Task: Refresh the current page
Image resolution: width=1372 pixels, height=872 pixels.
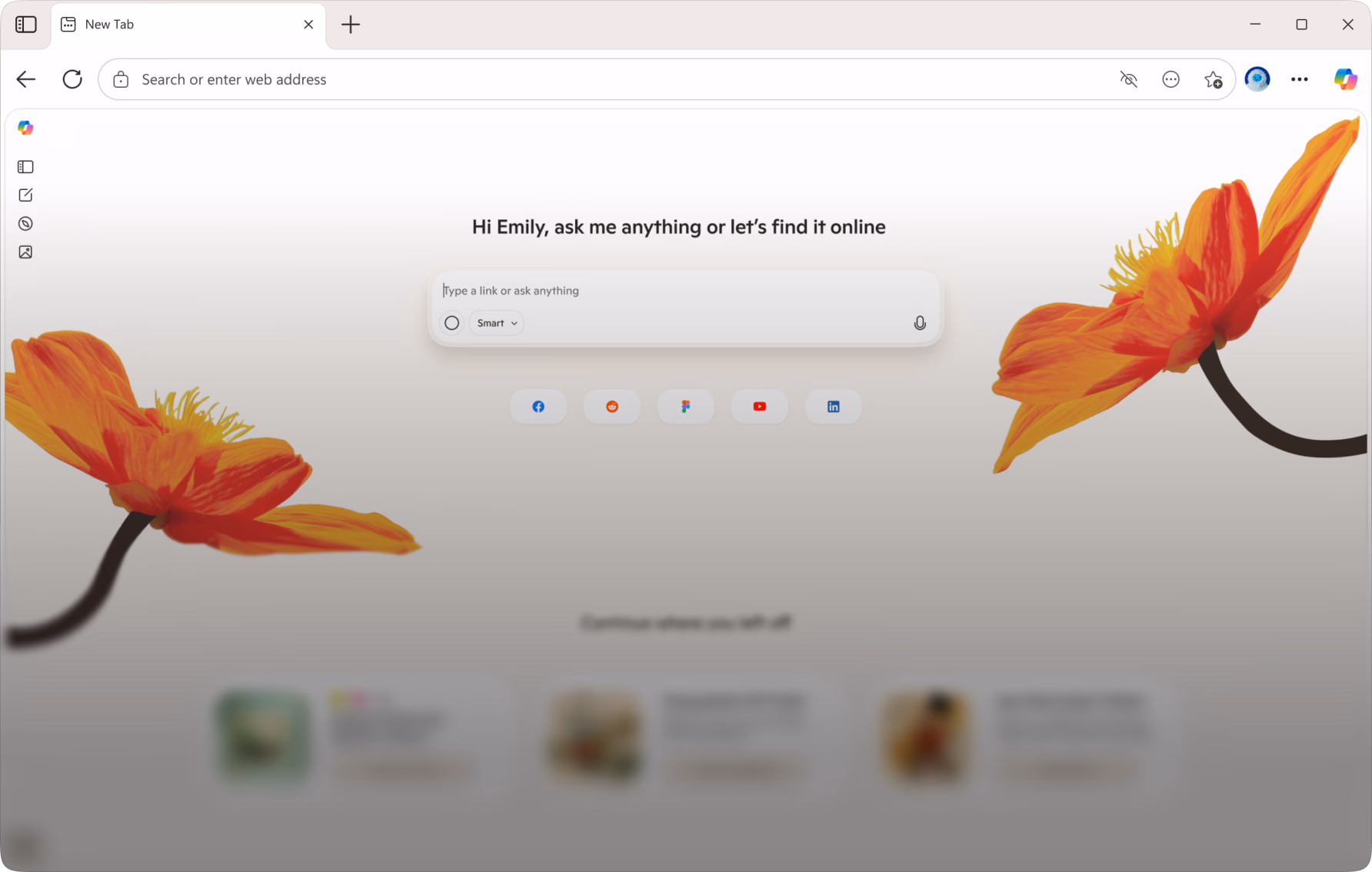Action: (x=72, y=79)
